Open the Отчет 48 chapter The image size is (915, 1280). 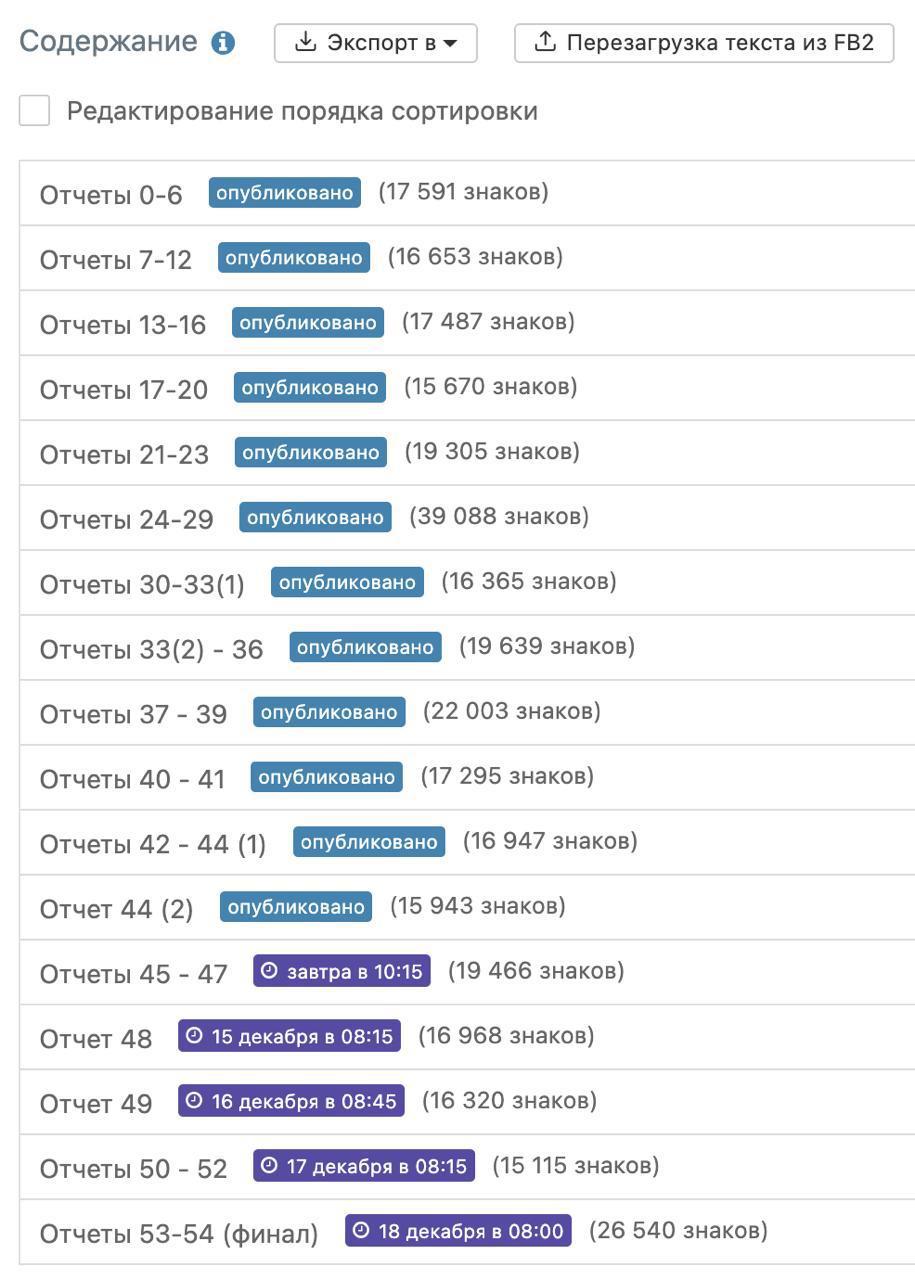[96, 1039]
